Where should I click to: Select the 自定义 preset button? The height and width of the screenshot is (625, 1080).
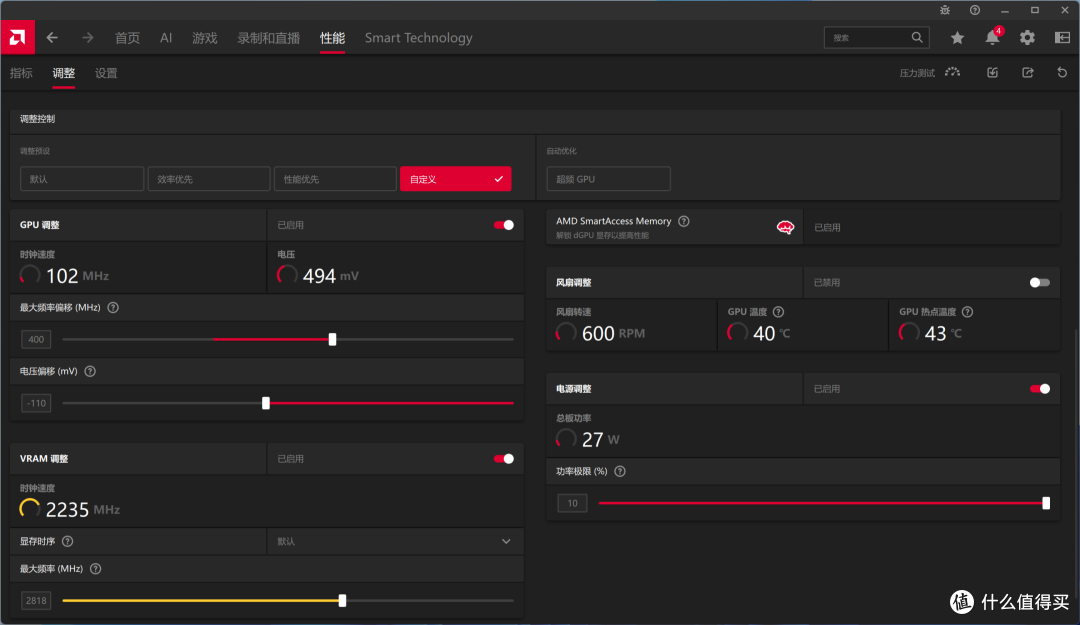(x=455, y=178)
